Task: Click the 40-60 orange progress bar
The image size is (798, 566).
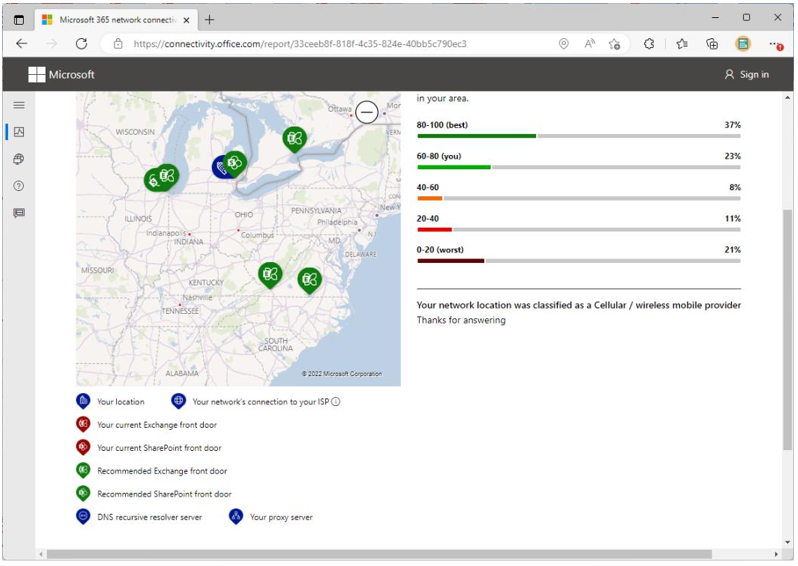Action: 579,199
